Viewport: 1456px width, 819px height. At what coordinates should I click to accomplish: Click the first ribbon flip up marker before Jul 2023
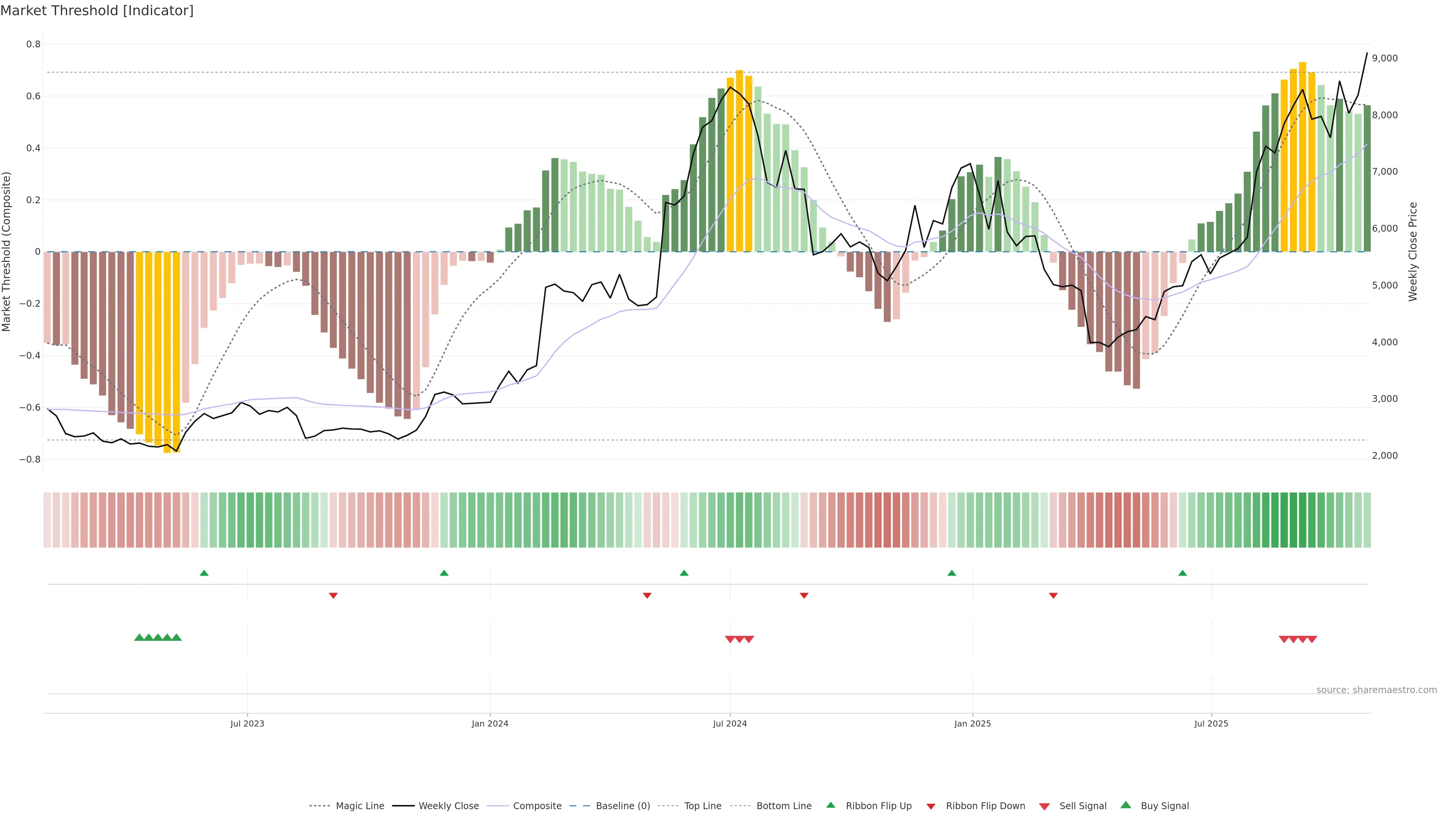pyautogui.click(x=204, y=573)
